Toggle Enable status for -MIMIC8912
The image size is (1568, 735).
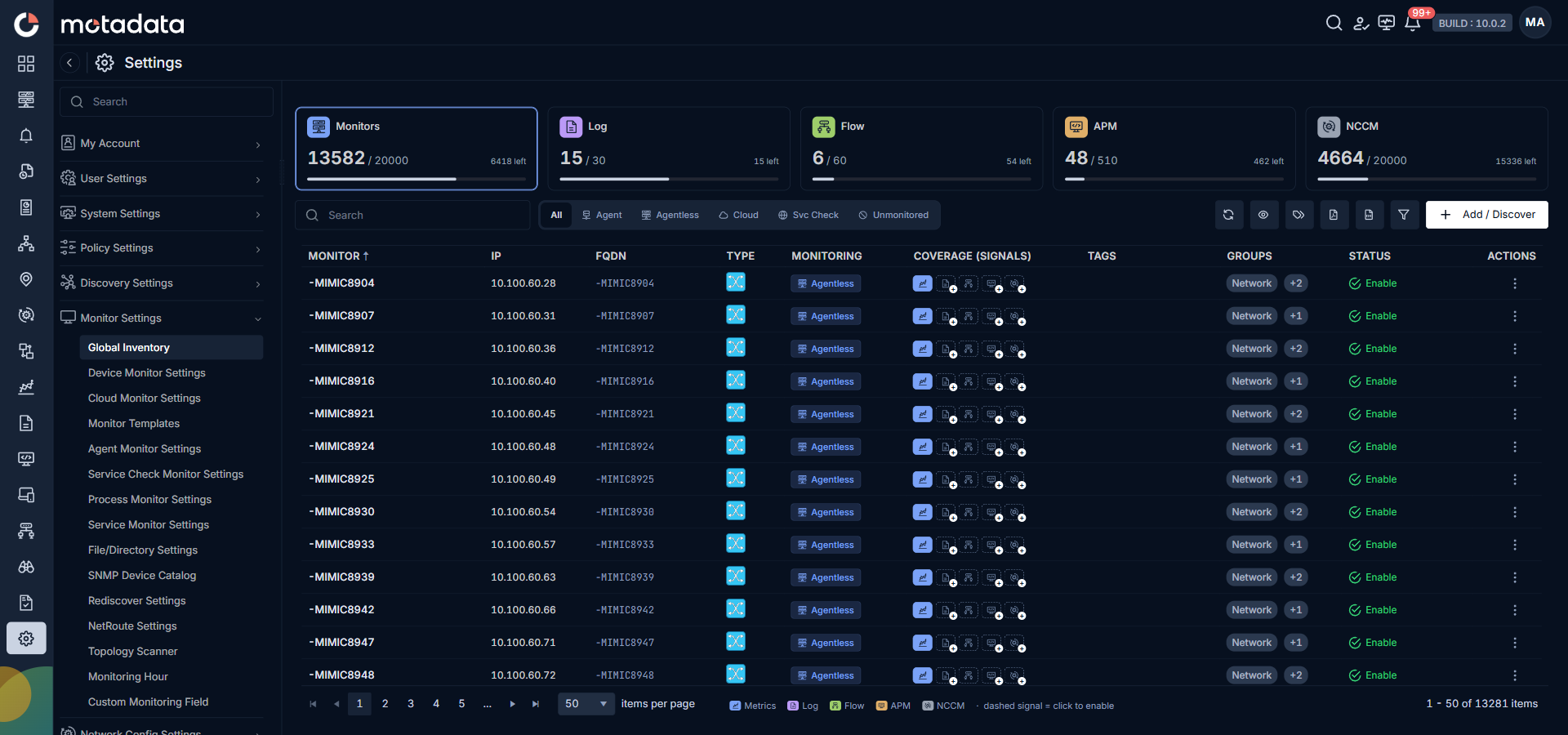pos(1373,349)
